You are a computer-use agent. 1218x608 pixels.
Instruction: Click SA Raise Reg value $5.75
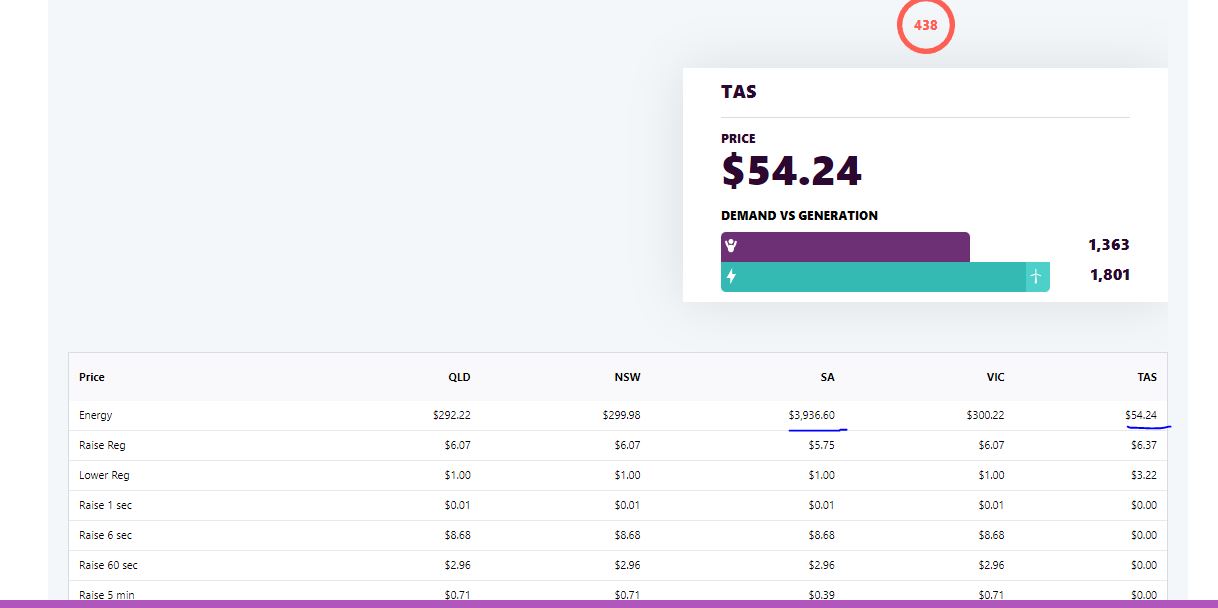pos(822,445)
